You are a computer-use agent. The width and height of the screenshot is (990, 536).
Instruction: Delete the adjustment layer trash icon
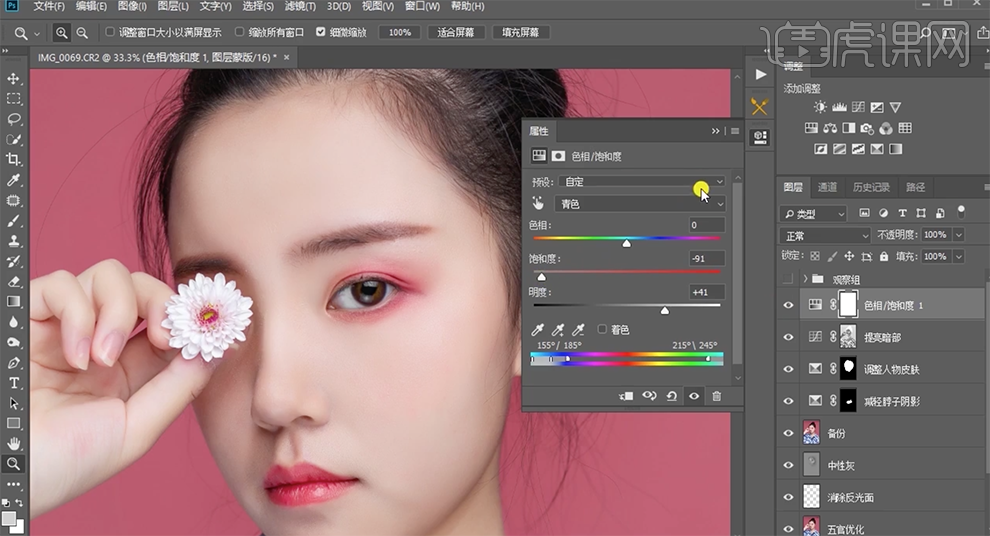pos(717,396)
